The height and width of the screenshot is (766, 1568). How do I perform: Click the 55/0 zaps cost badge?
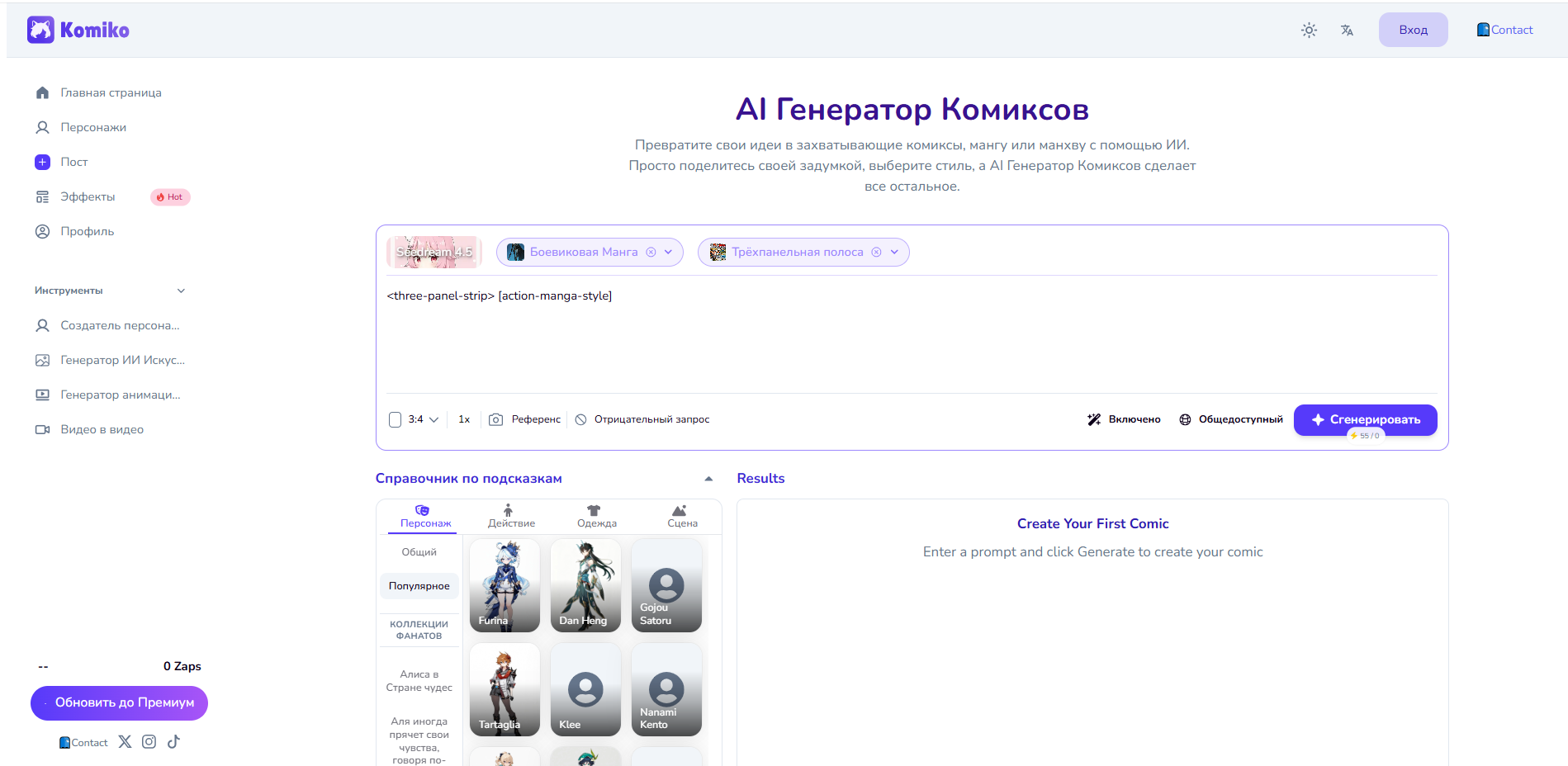pyautogui.click(x=1365, y=436)
